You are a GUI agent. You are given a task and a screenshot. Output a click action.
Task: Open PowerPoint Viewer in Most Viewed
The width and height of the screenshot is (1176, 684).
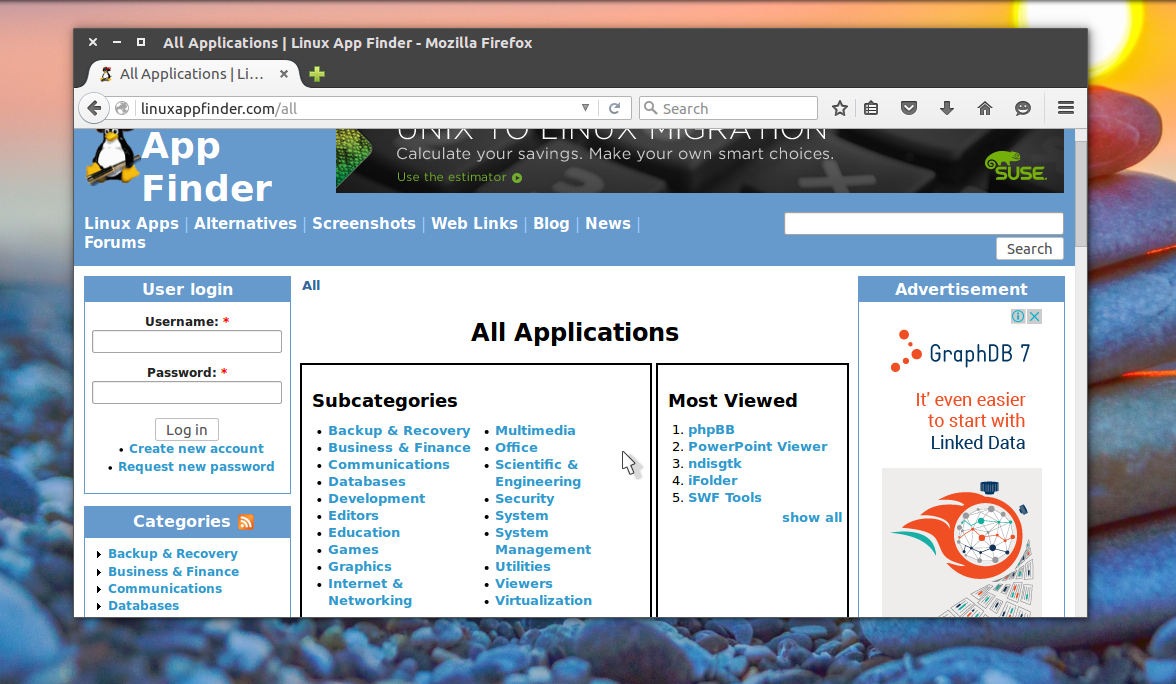(758, 446)
